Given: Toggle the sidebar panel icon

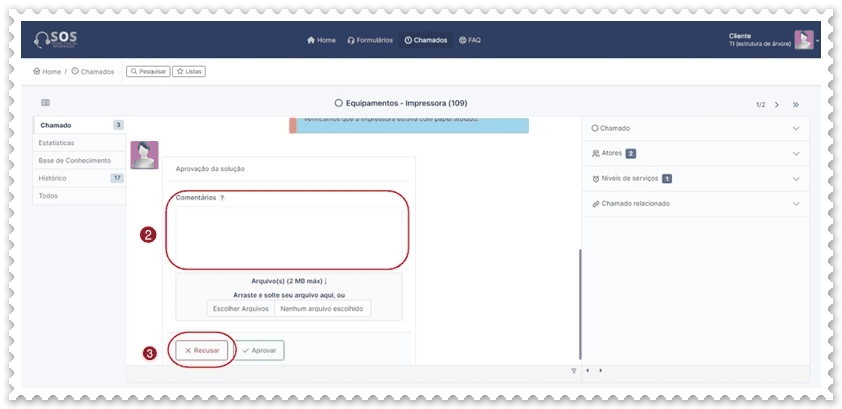Looking at the screenshot, I should click(x=46, y=103).
